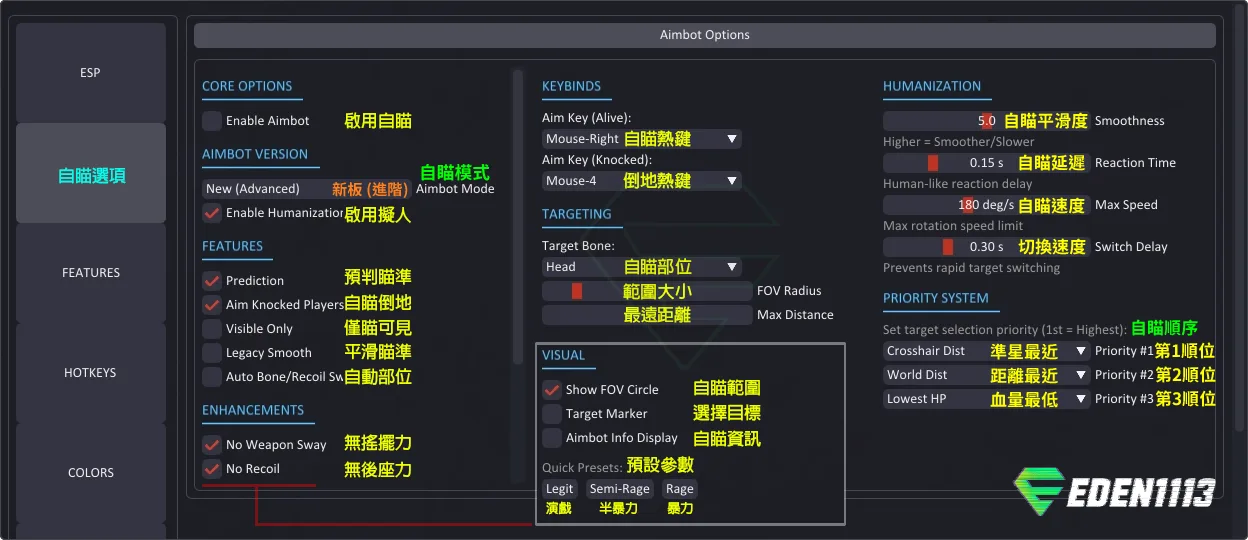
Task: Open the Aim Key (Alive) Mouse-Right dropdown
Action: click(x=642, y=139)
